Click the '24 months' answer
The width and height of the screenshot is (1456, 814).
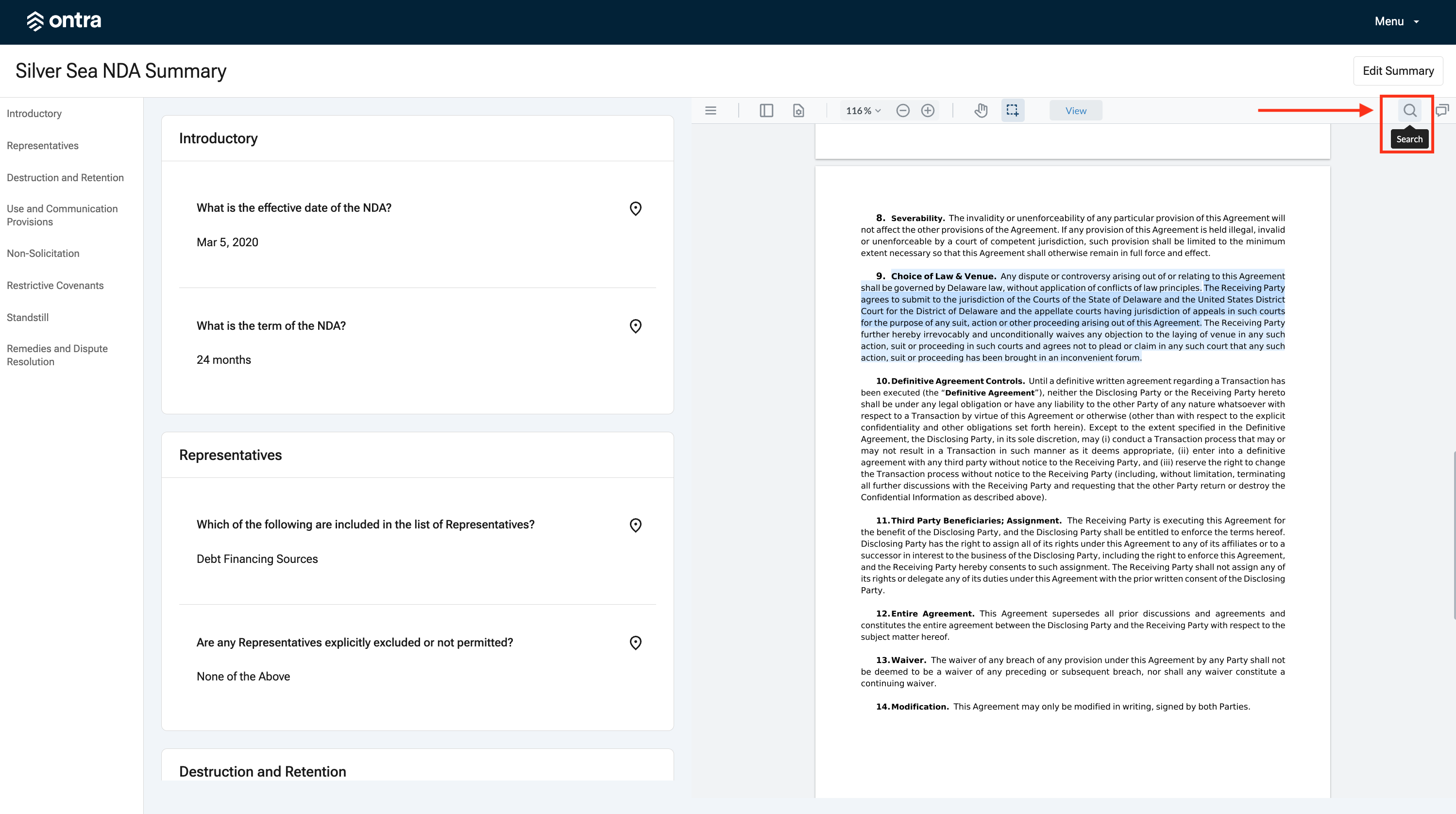click(x=224, y=360)
